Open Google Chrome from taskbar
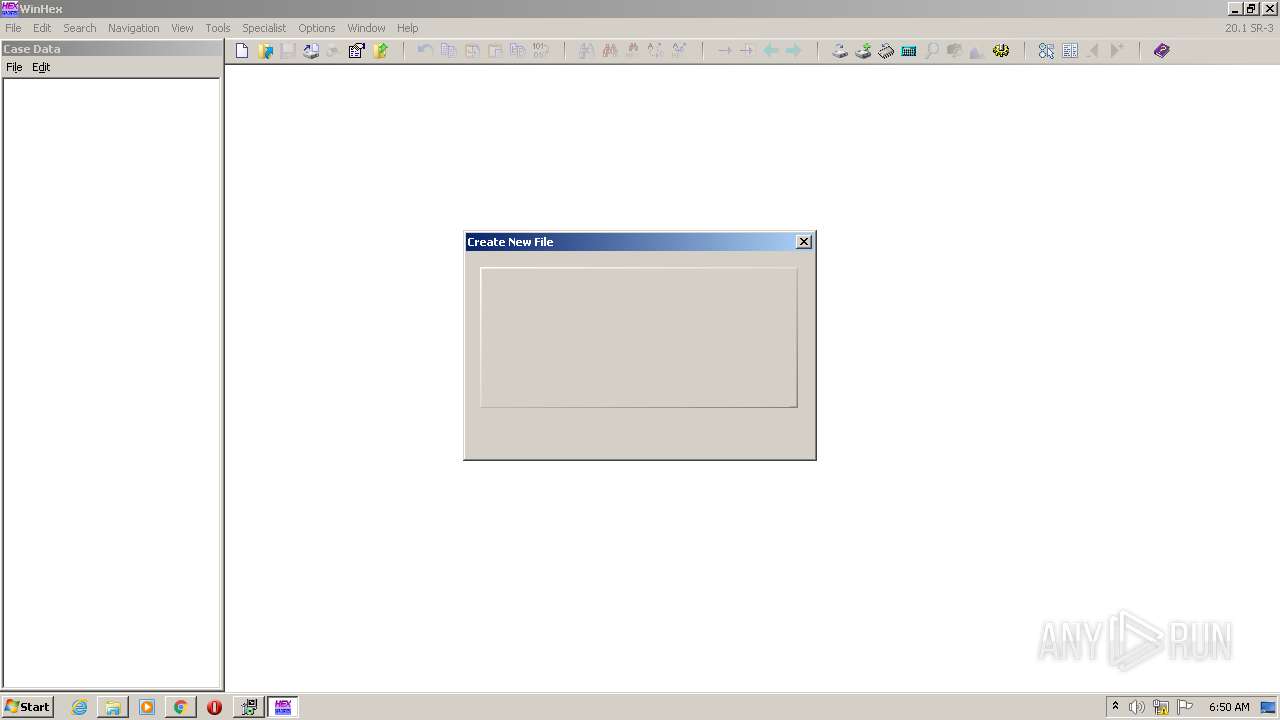 coord(180,707)
